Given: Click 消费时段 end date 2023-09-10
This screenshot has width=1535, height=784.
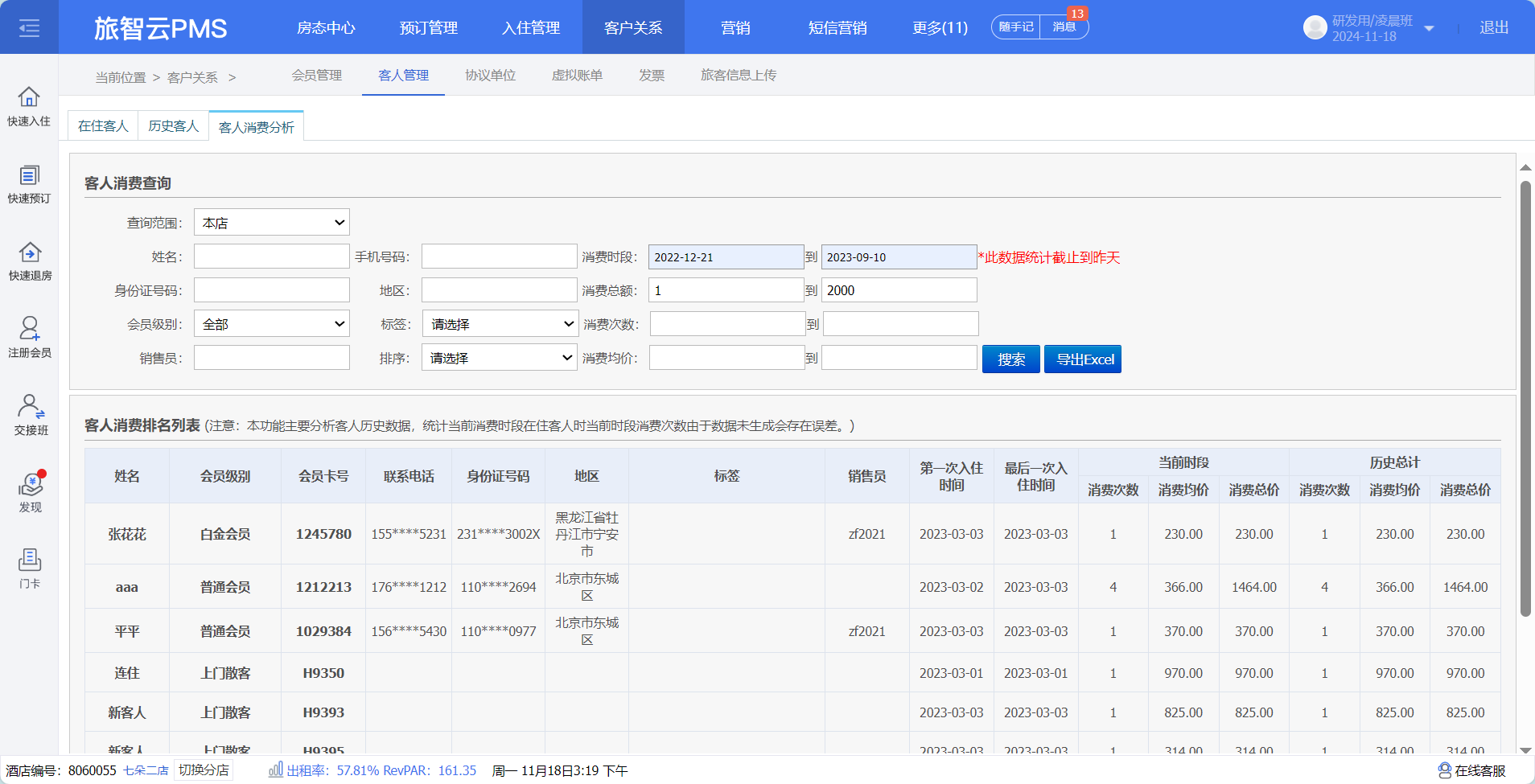Looking at the screenshot, I should (x=899, y=257).
